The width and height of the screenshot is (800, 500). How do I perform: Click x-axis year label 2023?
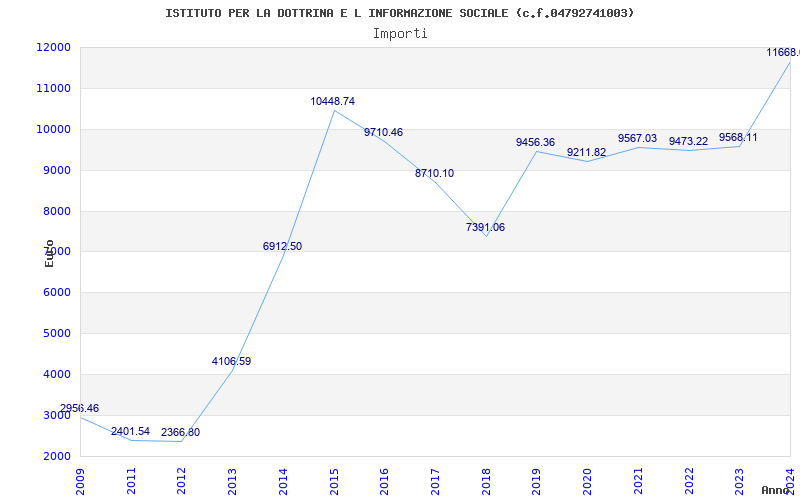pos(740,481)
